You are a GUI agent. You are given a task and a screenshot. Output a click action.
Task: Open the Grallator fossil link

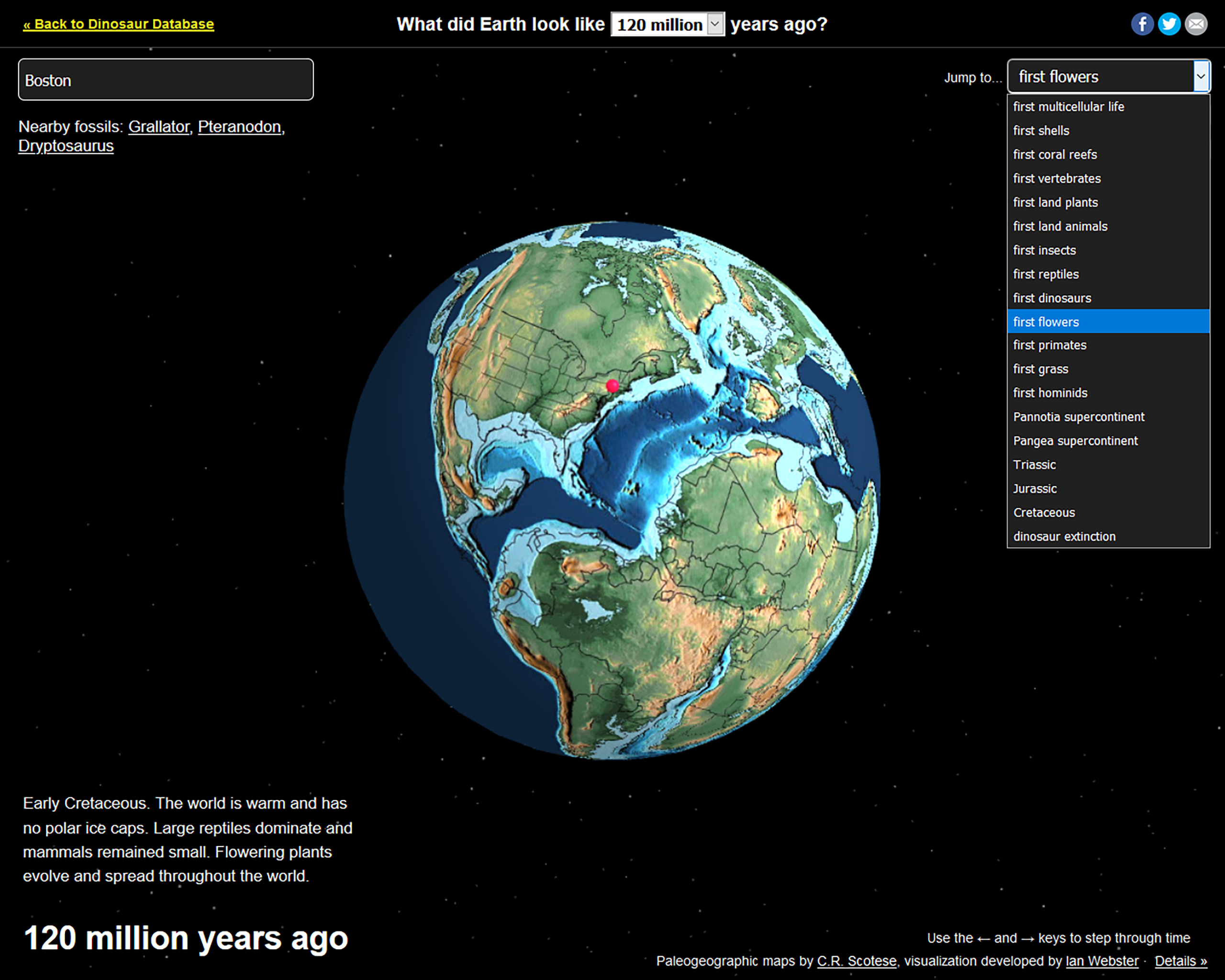pyautogui.click(x=158, y=127)
